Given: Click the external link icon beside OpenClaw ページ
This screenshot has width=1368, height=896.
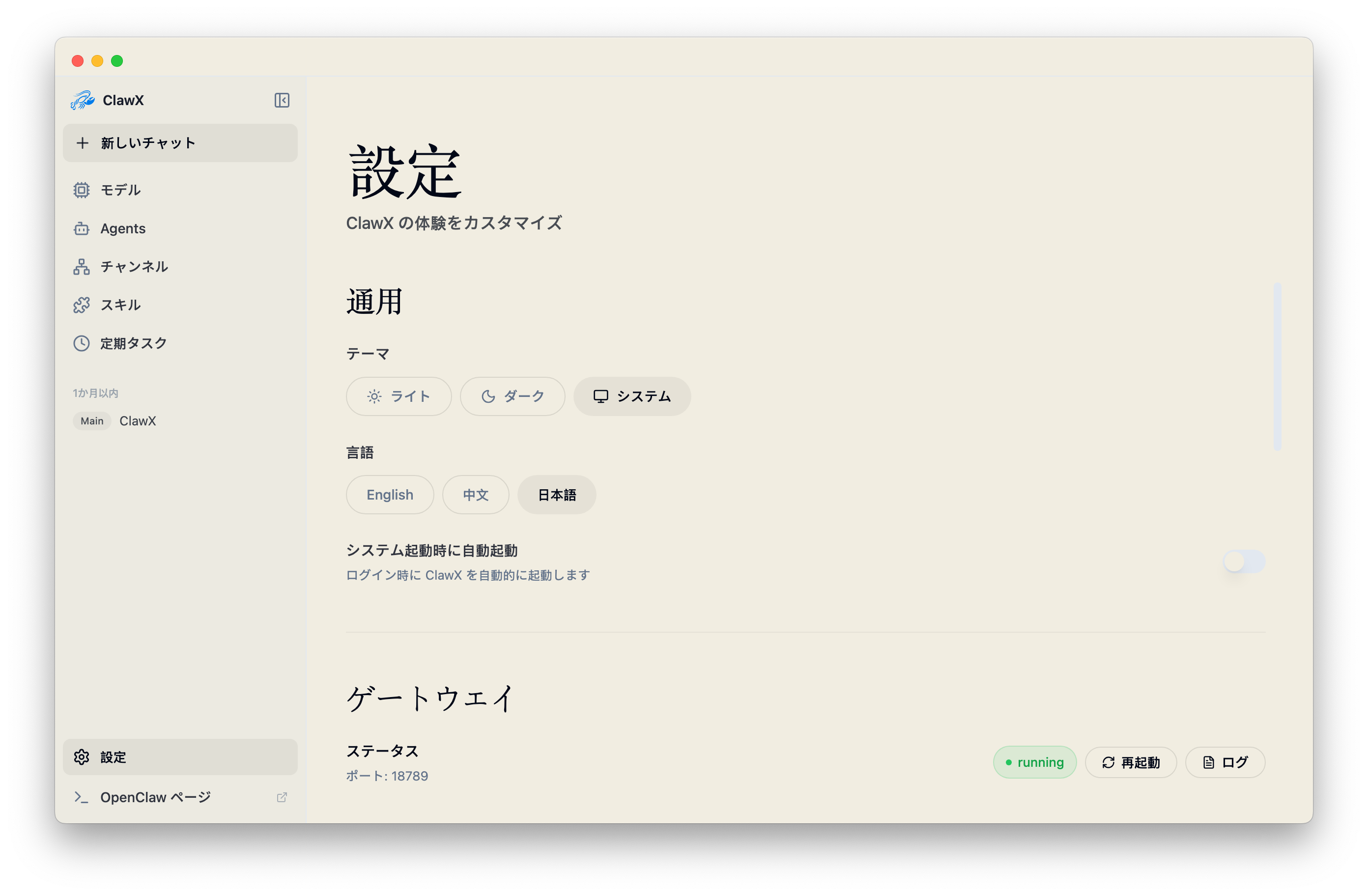Looking at the screenshot, I should click(x=282, y=797).
